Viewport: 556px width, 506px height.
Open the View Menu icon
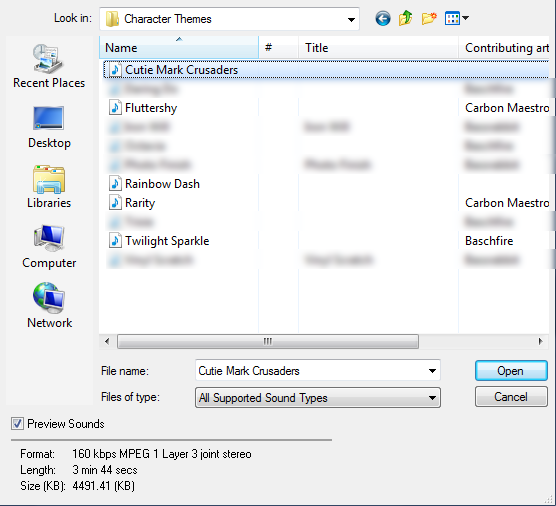tap(452, 18)
